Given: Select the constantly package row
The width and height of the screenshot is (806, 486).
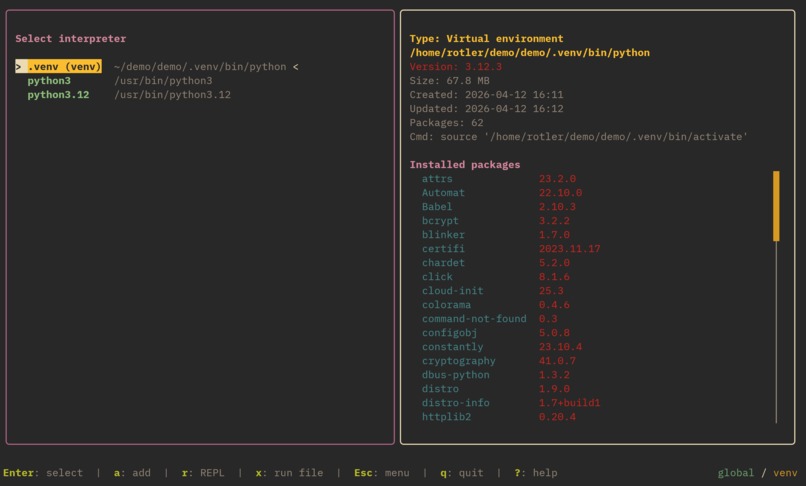Looking at the screenshot, I should [x=502, y=347].
